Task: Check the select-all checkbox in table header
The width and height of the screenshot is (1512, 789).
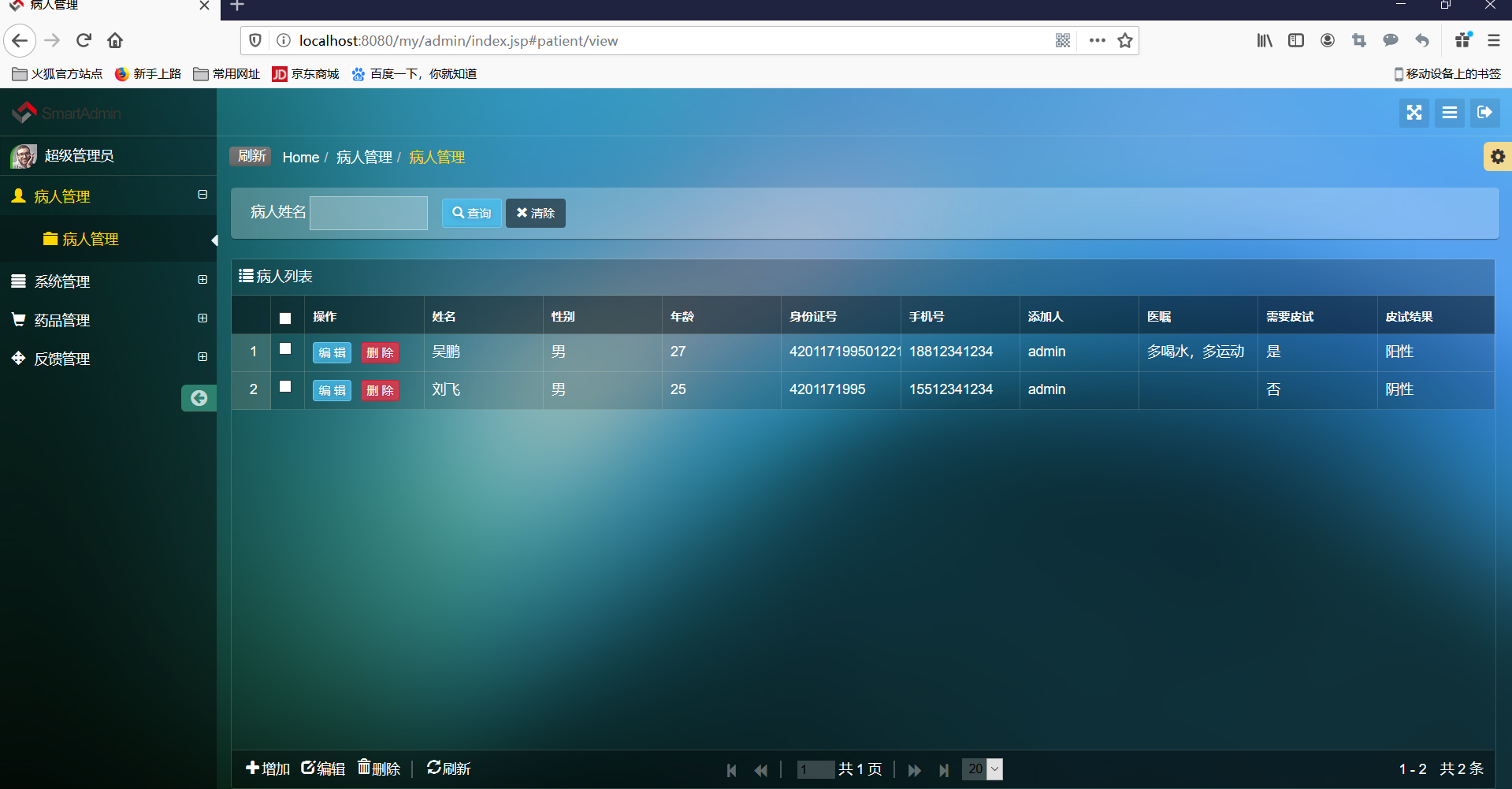Action: coord(285,318)
